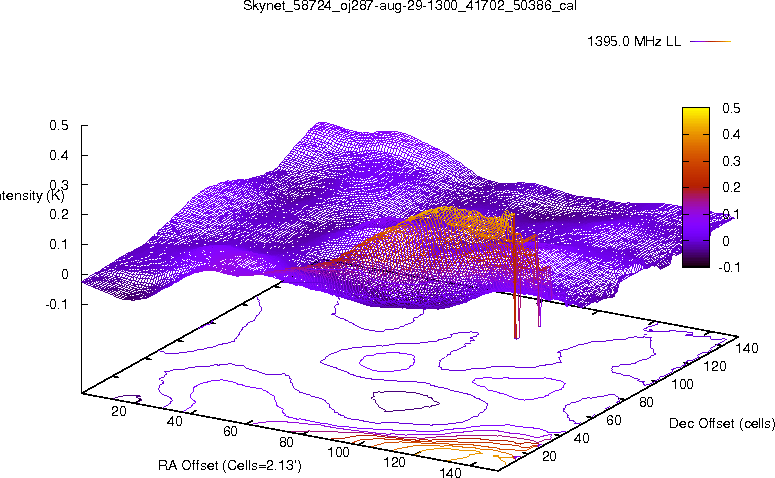Click the color bar label 0.3

tap(731, 161)
